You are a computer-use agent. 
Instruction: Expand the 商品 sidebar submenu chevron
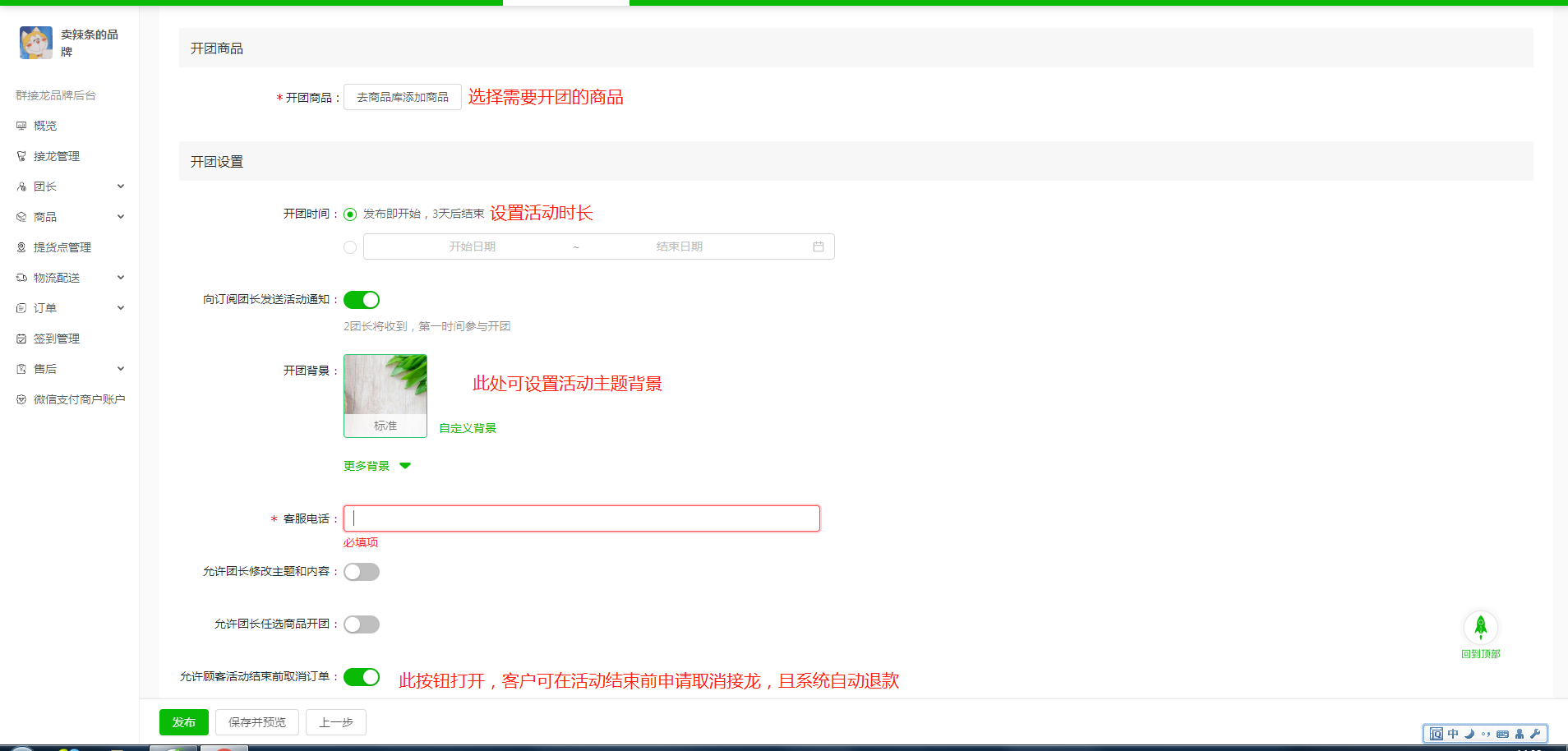[121, 217]
